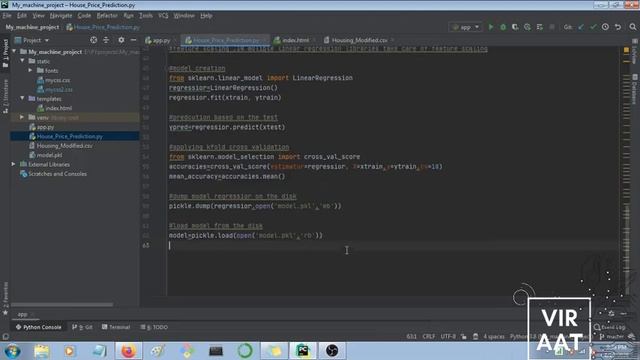Open the Refactor menu

pos(107,16)
